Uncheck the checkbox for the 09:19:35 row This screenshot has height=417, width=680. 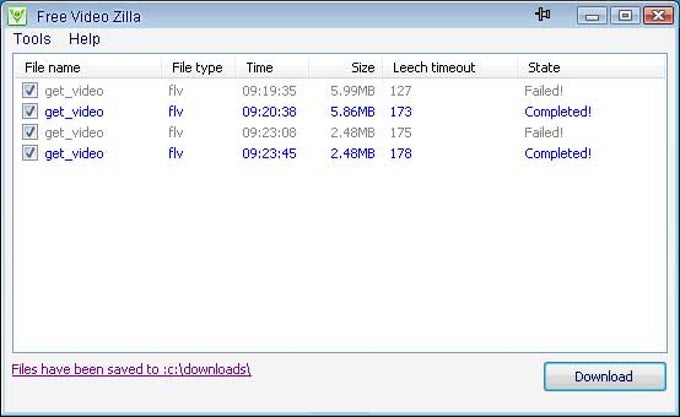click(x=30, y=90)
